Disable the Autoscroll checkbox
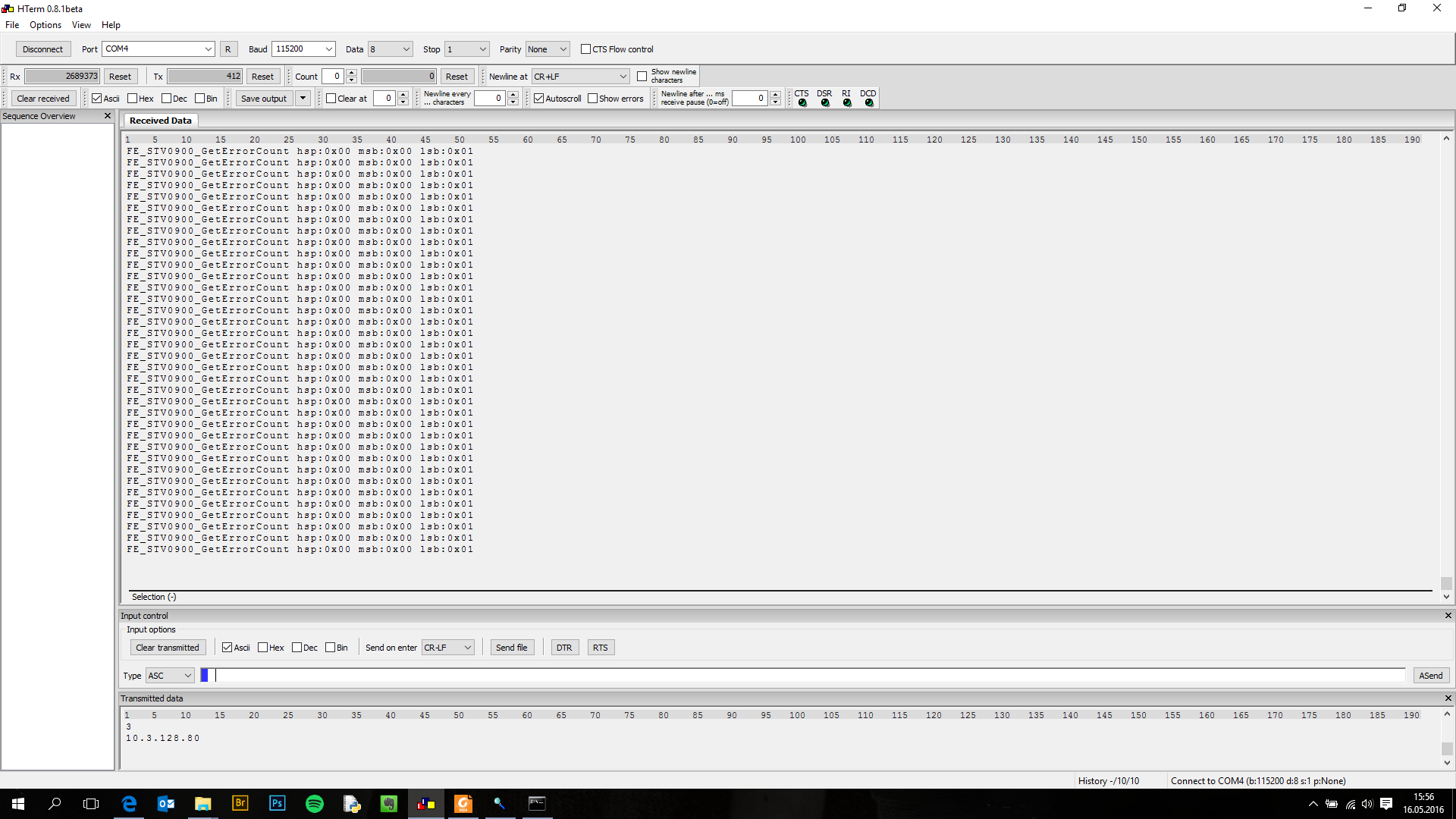The image size is (1456, 819). tap(539, 99)
